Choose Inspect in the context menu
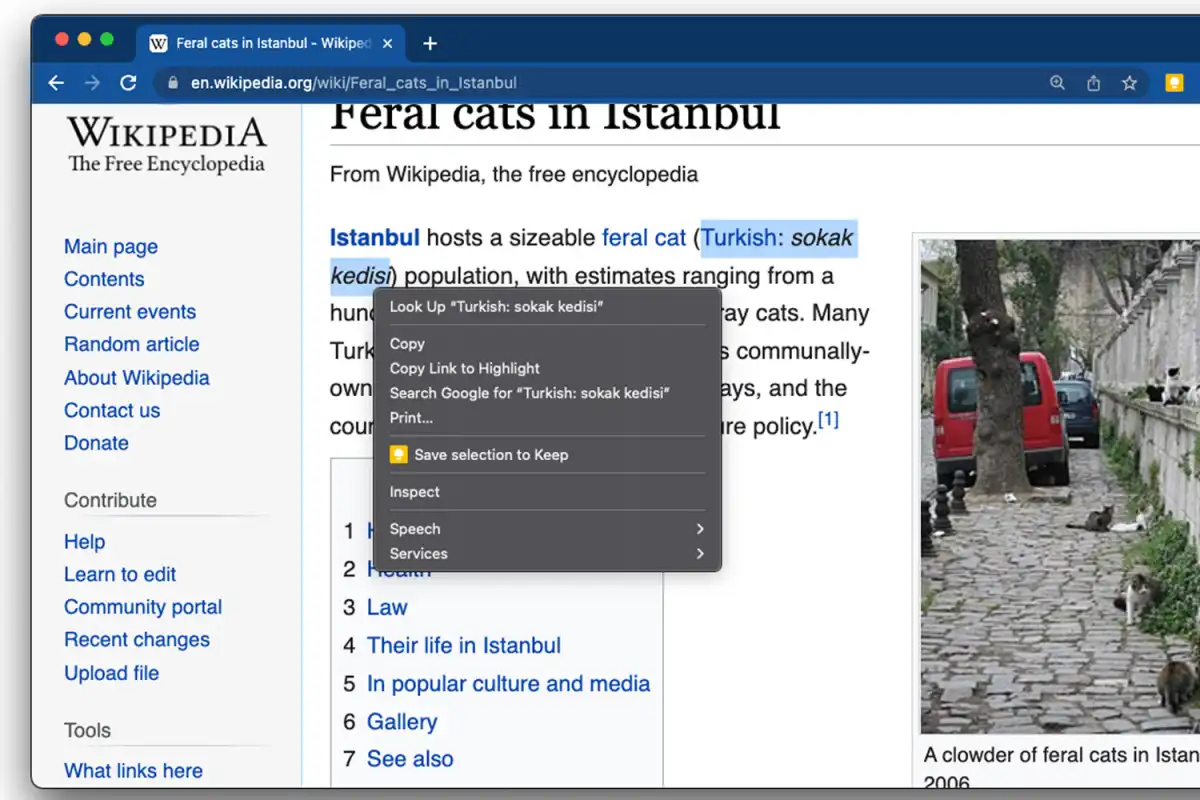The height and width of the screenshot is (800, 1200). (415, 492)
